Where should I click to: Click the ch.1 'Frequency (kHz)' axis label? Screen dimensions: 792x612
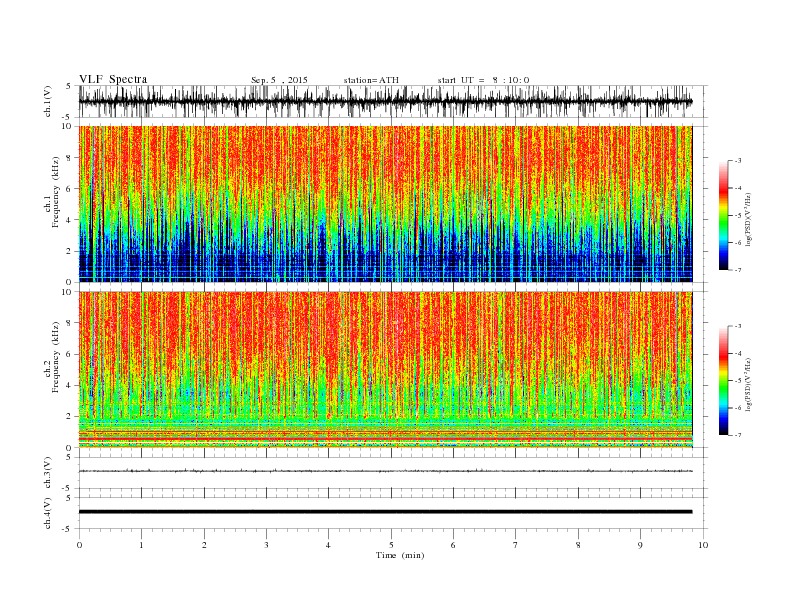click(55, 192)
